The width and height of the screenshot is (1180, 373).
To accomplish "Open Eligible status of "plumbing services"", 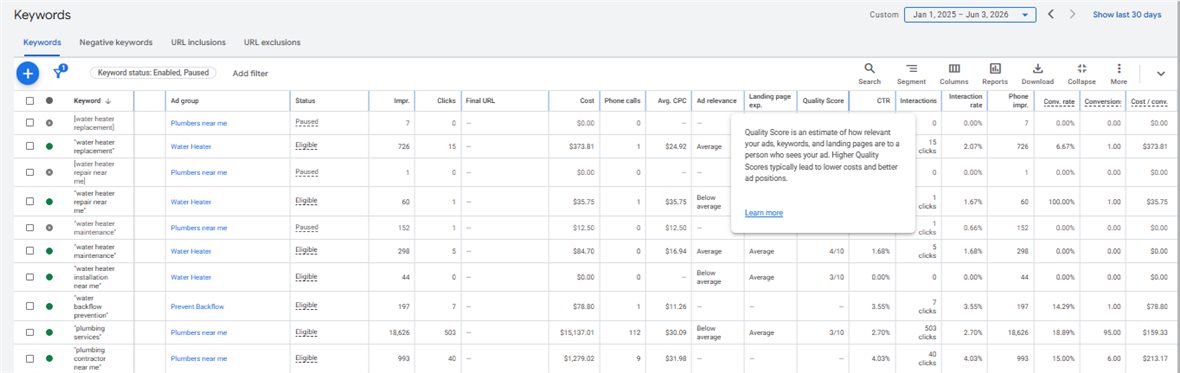I will pyautogui.click(x=306, y=332).
